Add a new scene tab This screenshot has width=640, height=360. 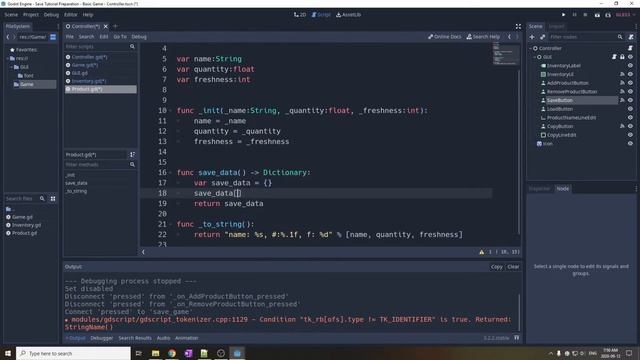pyautogui.click(x=116, y=26)
